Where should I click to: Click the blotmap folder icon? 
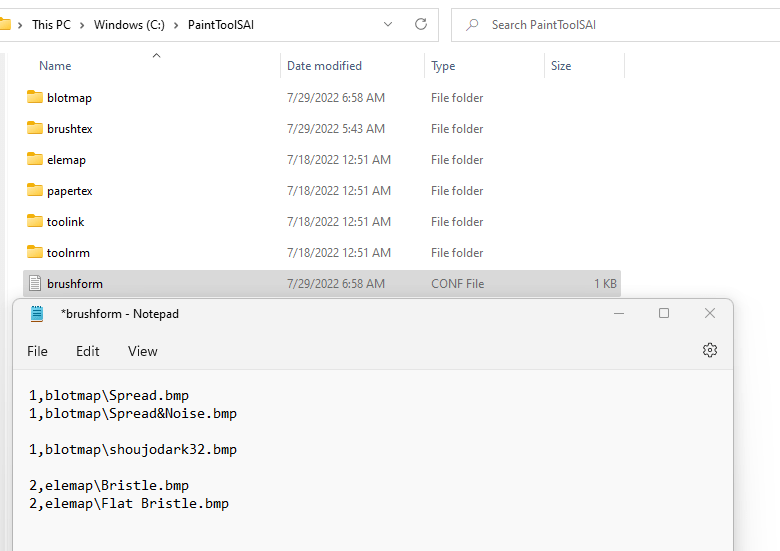[35, 97]
